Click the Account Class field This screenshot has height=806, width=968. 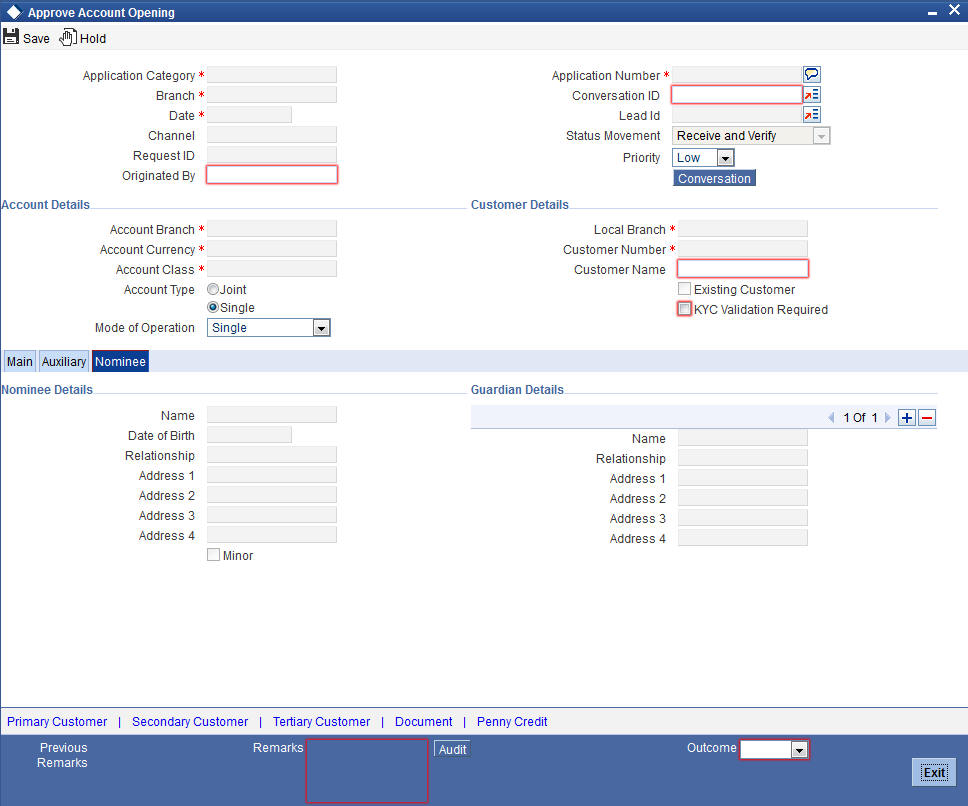coord(272,269)
